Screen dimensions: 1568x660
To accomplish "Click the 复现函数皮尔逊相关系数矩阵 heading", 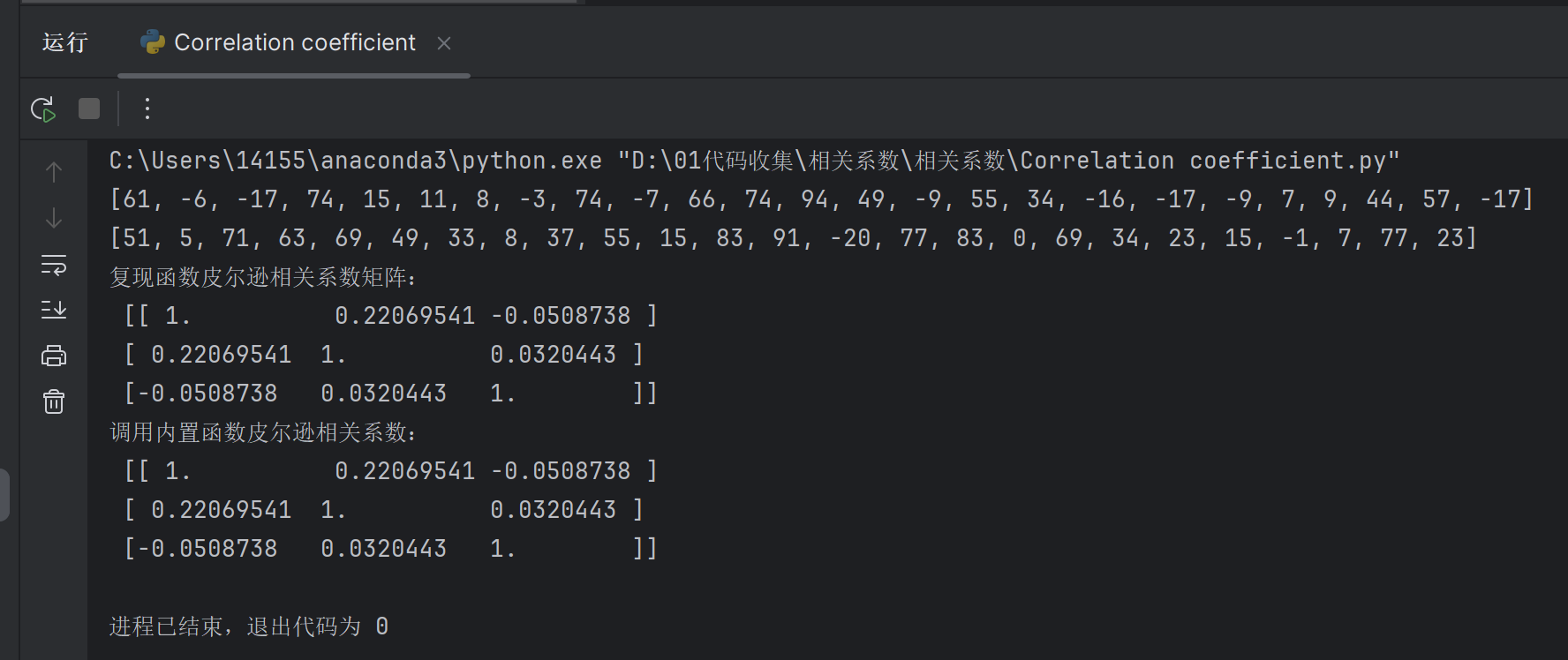I will [263, 277].
